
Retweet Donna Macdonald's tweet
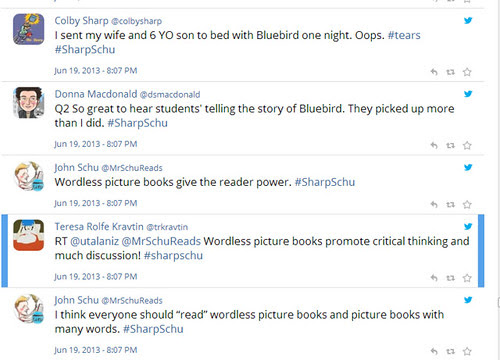pyautogui.click(x=450, y=145)
